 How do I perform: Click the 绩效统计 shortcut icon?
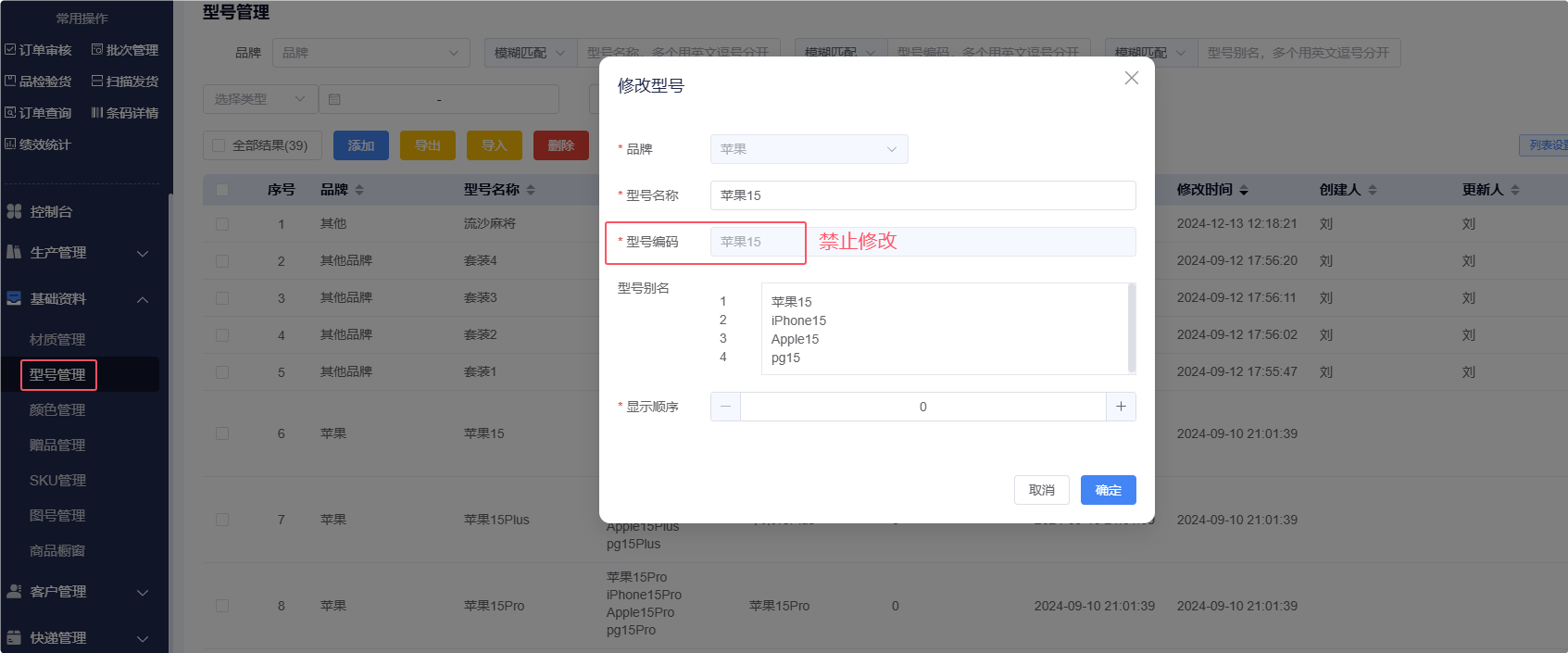click(x=10, y=144)
